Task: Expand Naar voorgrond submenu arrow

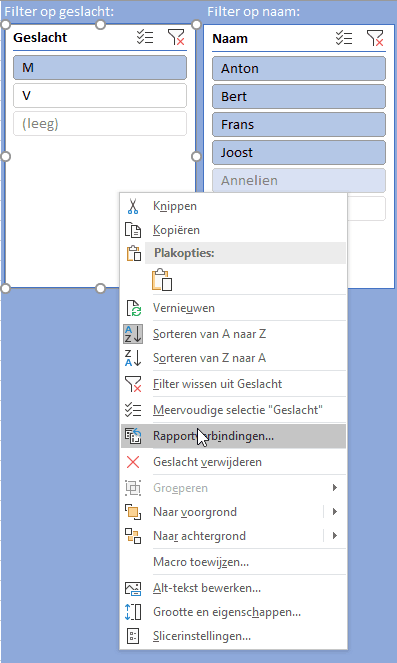Action: pos(335,512)
